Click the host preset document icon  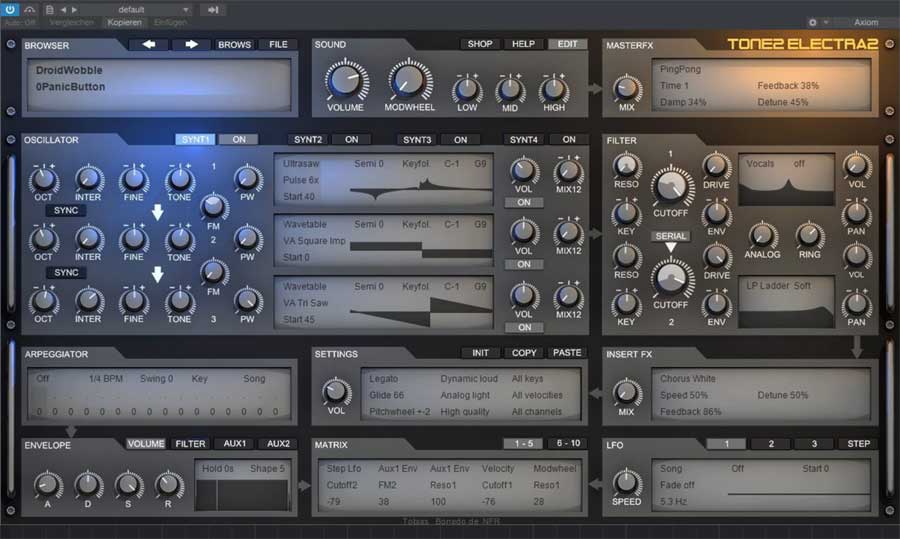[x=49, y=10]
